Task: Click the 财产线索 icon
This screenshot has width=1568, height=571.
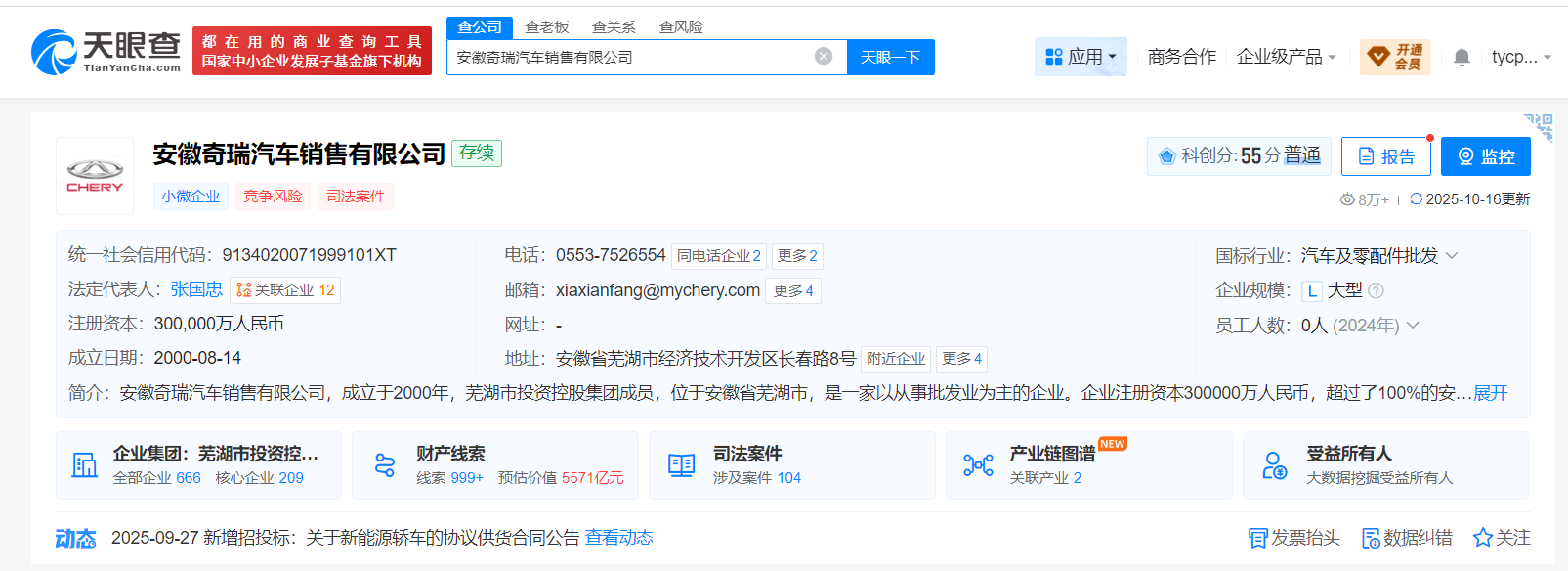Action: pos(385,465)
